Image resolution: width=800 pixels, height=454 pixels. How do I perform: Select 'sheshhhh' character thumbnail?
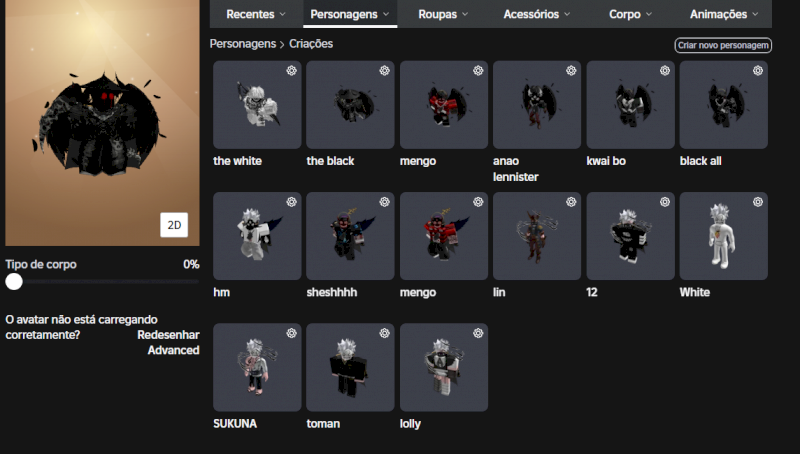(x=351, y=236)
